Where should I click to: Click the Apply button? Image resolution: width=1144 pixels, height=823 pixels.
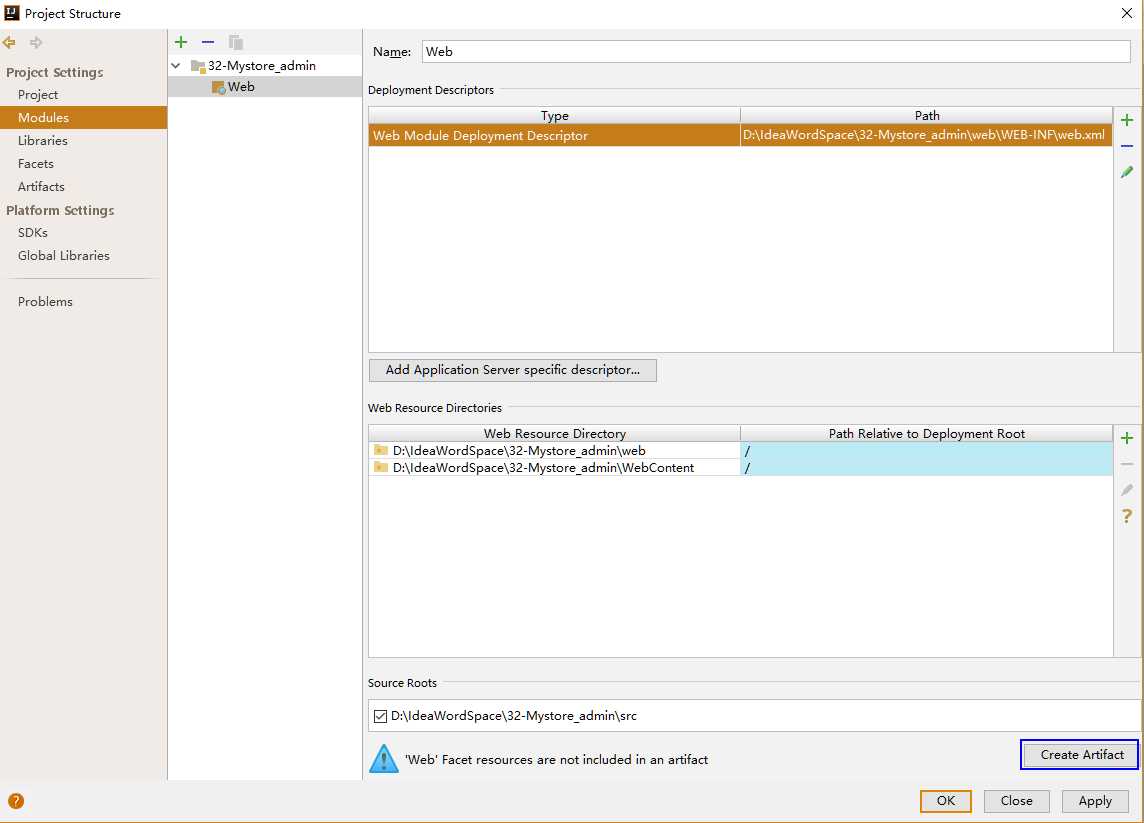1095,800
